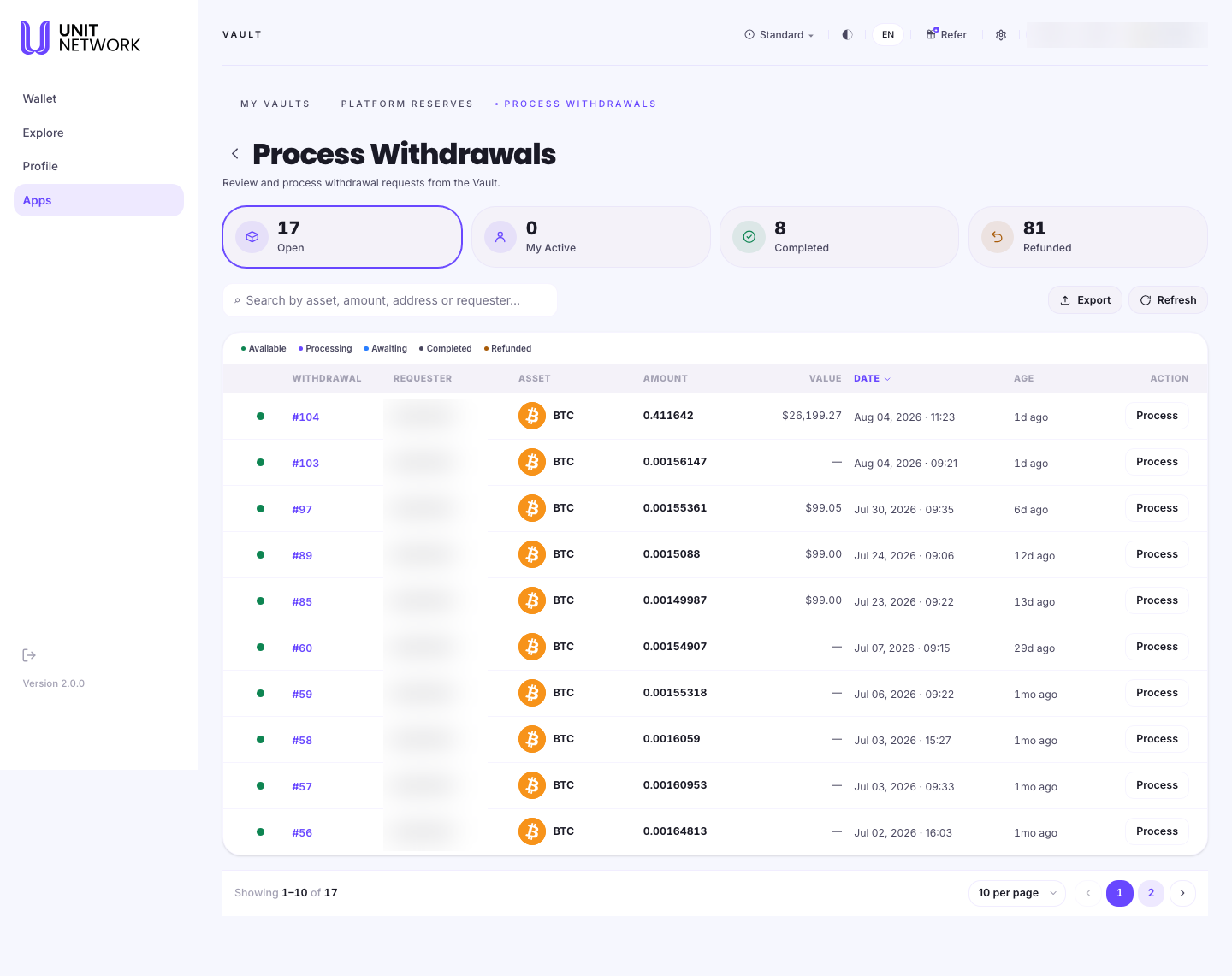Open the EN language selector

coord(888,35)
